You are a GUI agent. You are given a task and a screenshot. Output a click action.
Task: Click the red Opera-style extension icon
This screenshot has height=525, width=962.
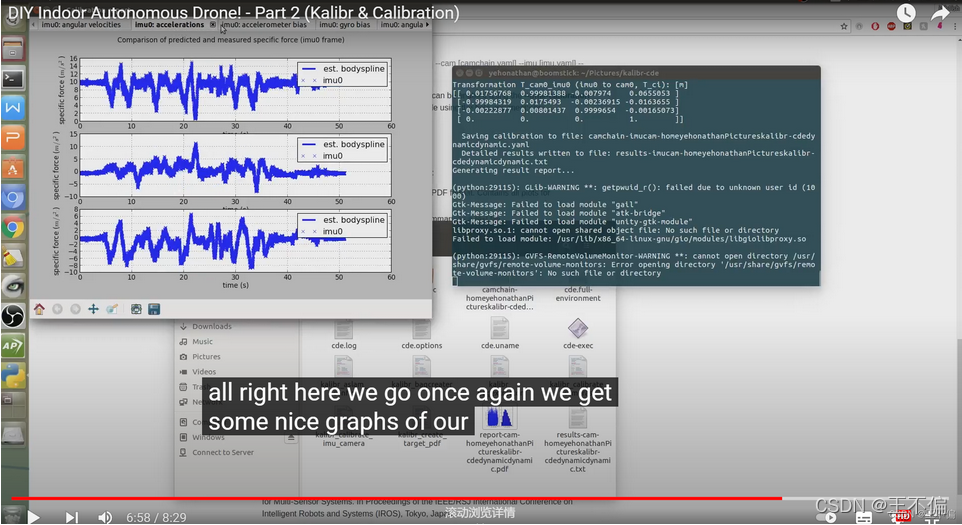(875, 26)
